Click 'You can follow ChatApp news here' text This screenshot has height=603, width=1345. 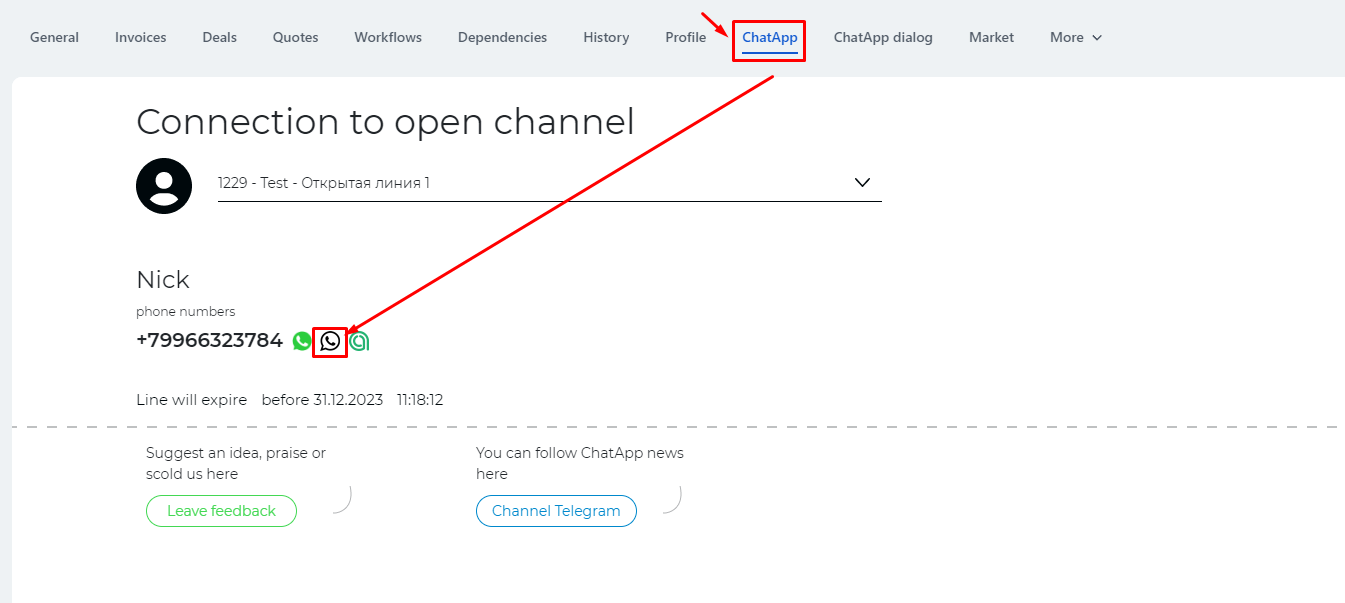pos(580,463)
